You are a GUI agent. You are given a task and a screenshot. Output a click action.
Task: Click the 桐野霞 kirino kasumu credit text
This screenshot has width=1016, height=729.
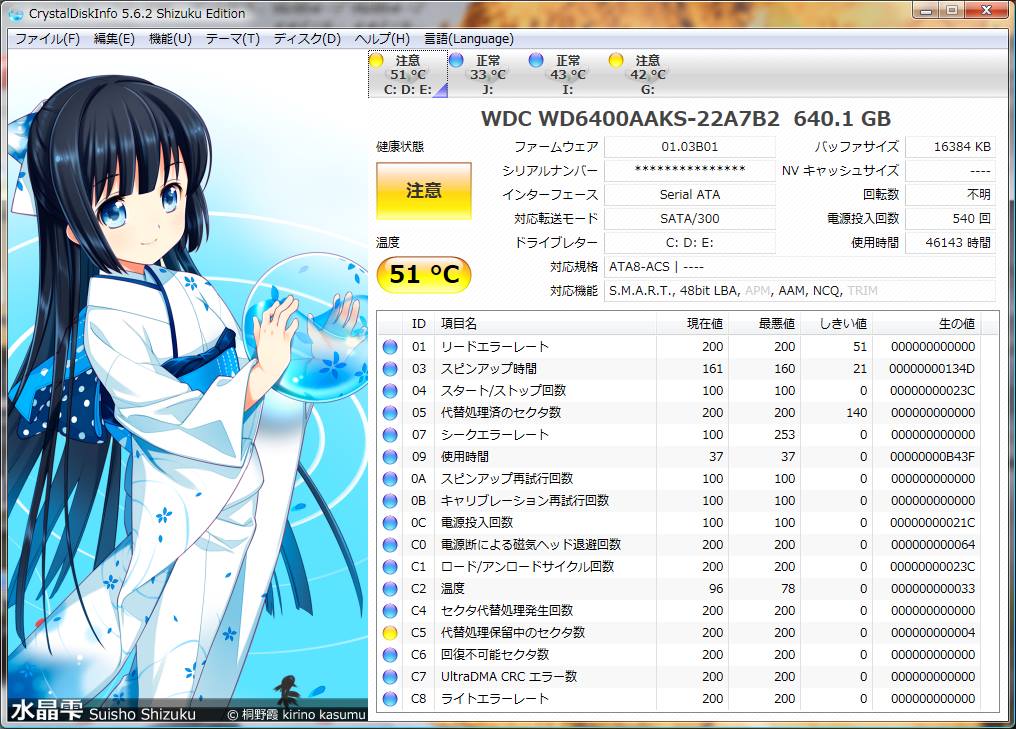pyautogui.click(x=297, y=715)
